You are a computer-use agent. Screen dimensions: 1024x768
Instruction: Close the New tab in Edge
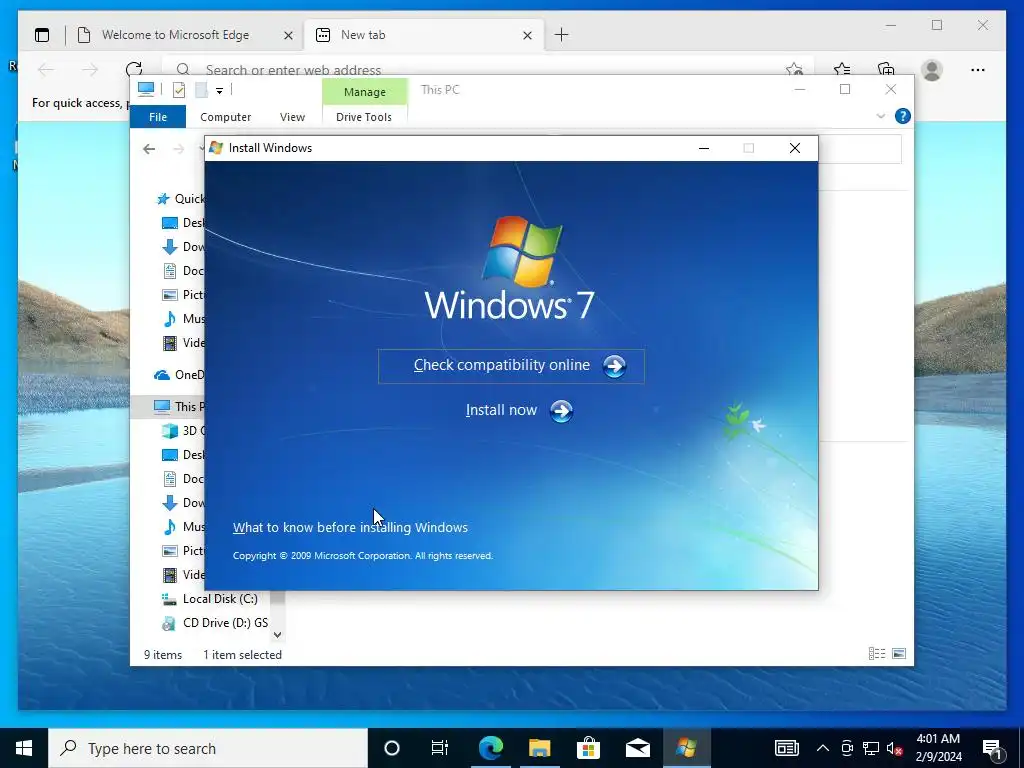pyautogui.click(x=528, y=36)
